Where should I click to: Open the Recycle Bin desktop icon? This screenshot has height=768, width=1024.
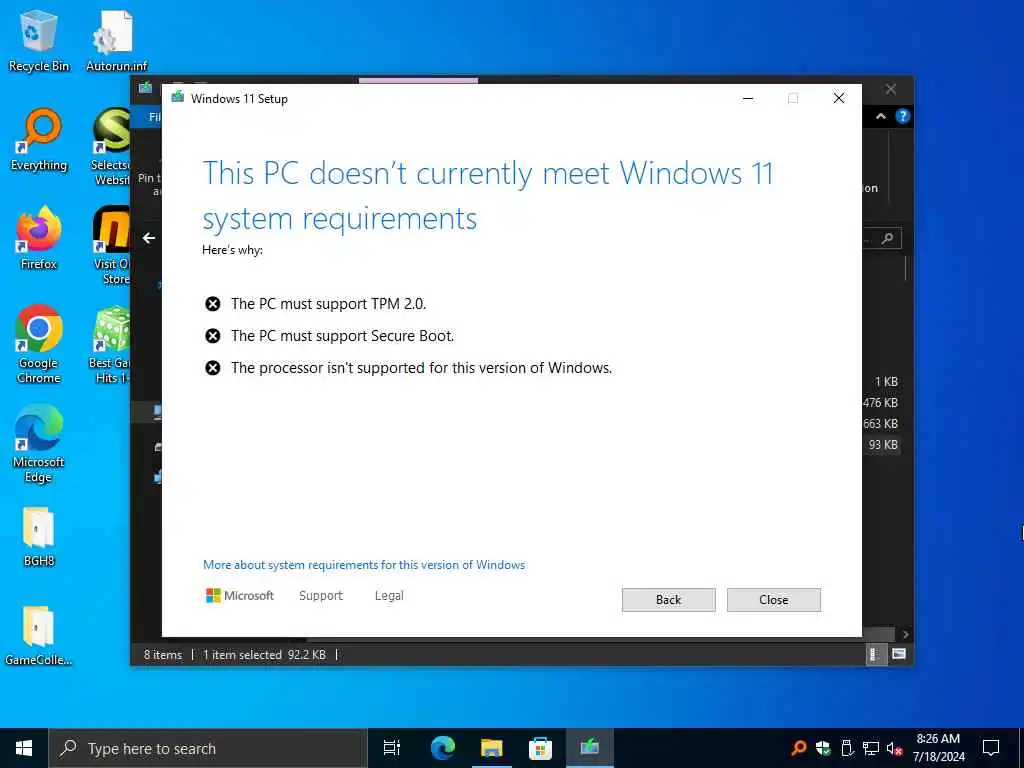[x=39, y=40]
